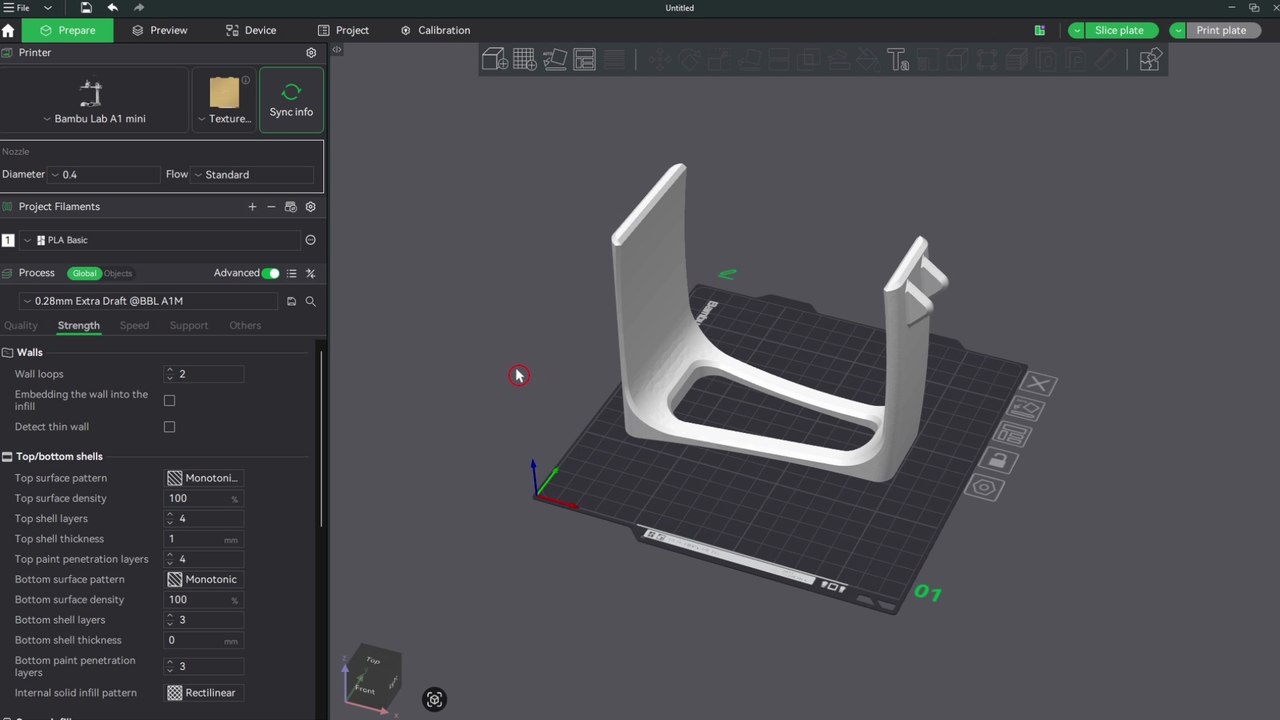Open printer settings gear icon
1280x720 pixels.
point(311,53)
